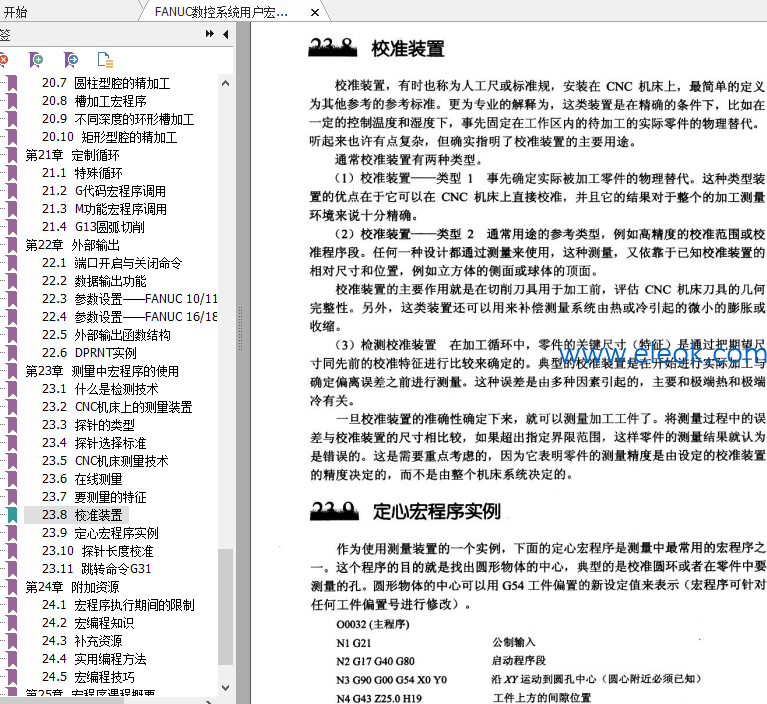Jump to chapter 第22章 外部输出
This screenshot has width=767, height=704.
coord(72,245)
